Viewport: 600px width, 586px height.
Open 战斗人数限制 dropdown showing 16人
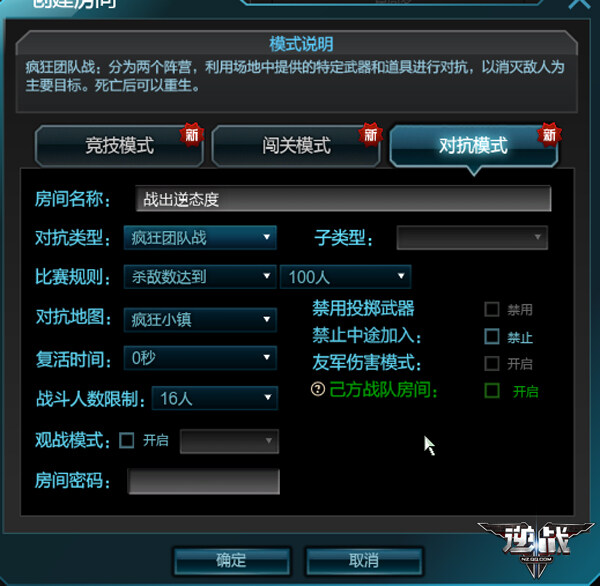pos(215,398)
